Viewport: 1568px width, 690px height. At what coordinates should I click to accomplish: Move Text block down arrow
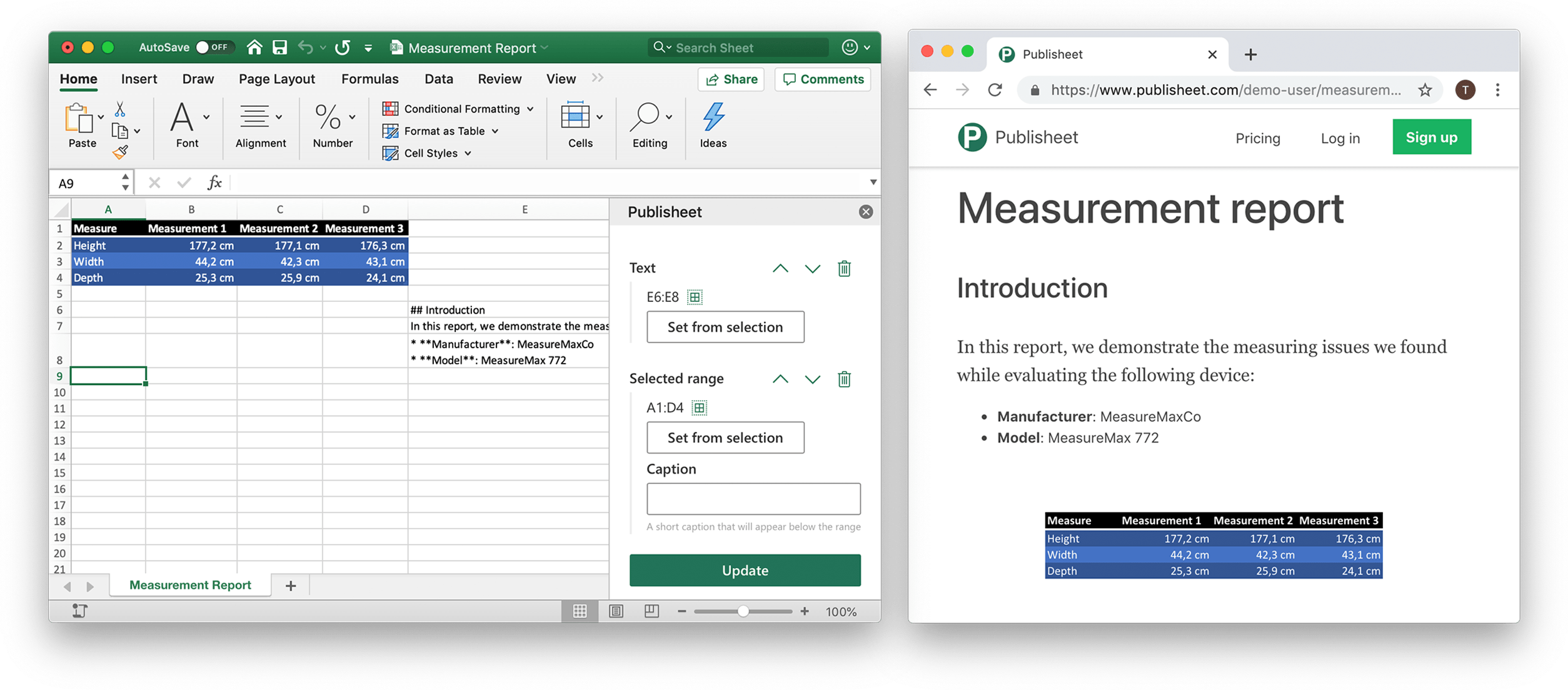tap(812, 269)
